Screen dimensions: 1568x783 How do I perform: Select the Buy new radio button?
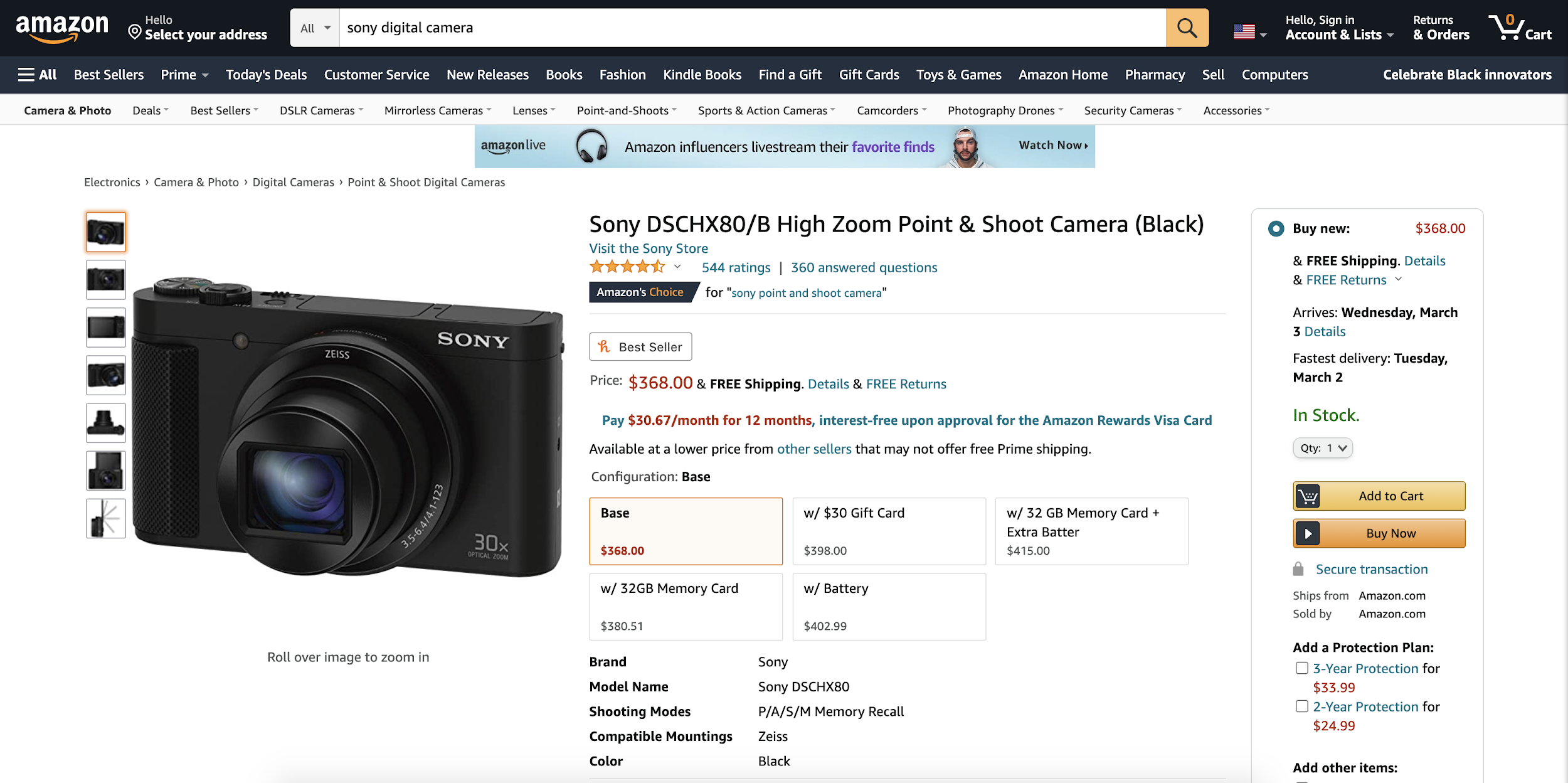point(1276,228)
